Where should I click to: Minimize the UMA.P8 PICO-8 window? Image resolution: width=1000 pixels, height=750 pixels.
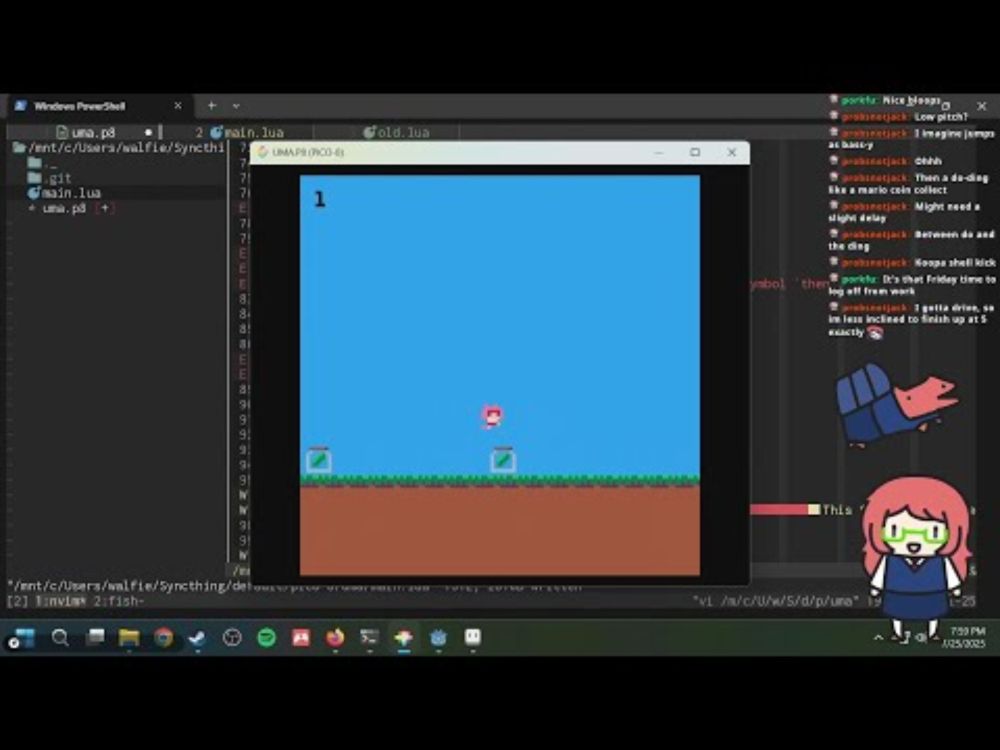point(659,152)
